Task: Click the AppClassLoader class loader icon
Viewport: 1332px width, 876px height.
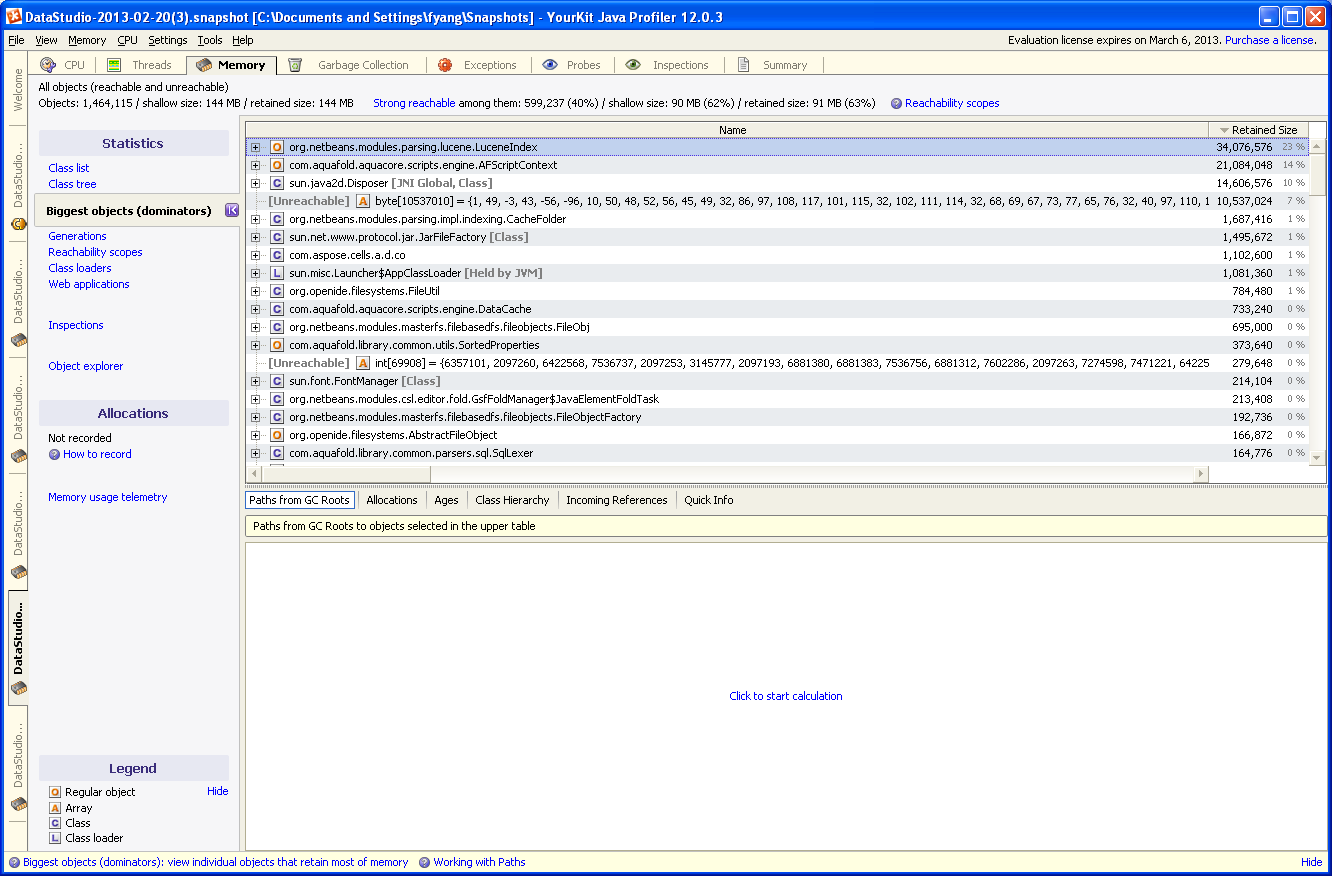Action: coord(277,273)
